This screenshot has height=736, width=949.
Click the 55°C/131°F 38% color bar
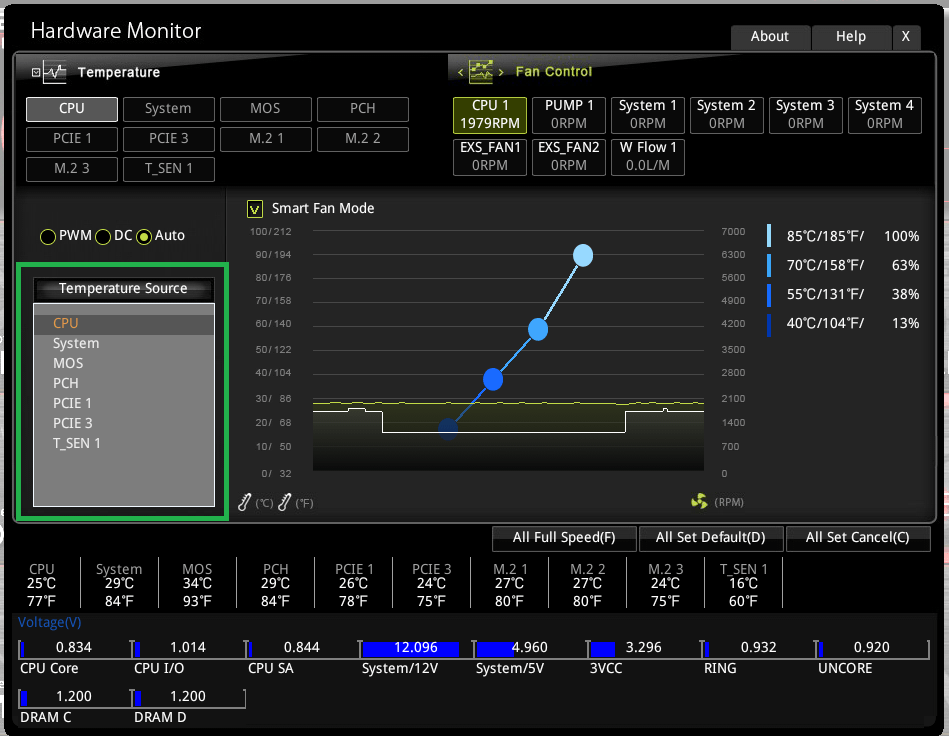coord(769,295)
